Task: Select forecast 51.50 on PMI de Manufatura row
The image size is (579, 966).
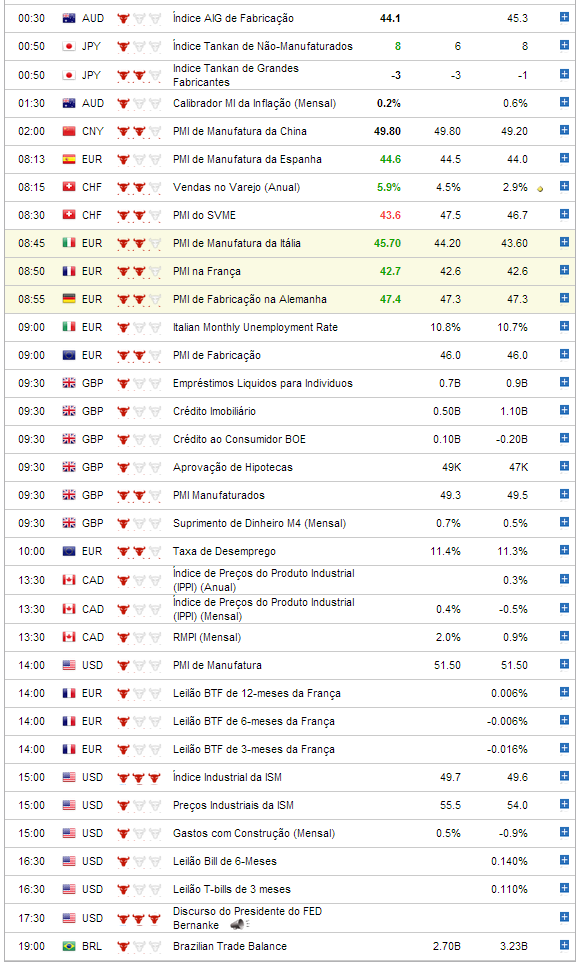Action: click(447, 665)
